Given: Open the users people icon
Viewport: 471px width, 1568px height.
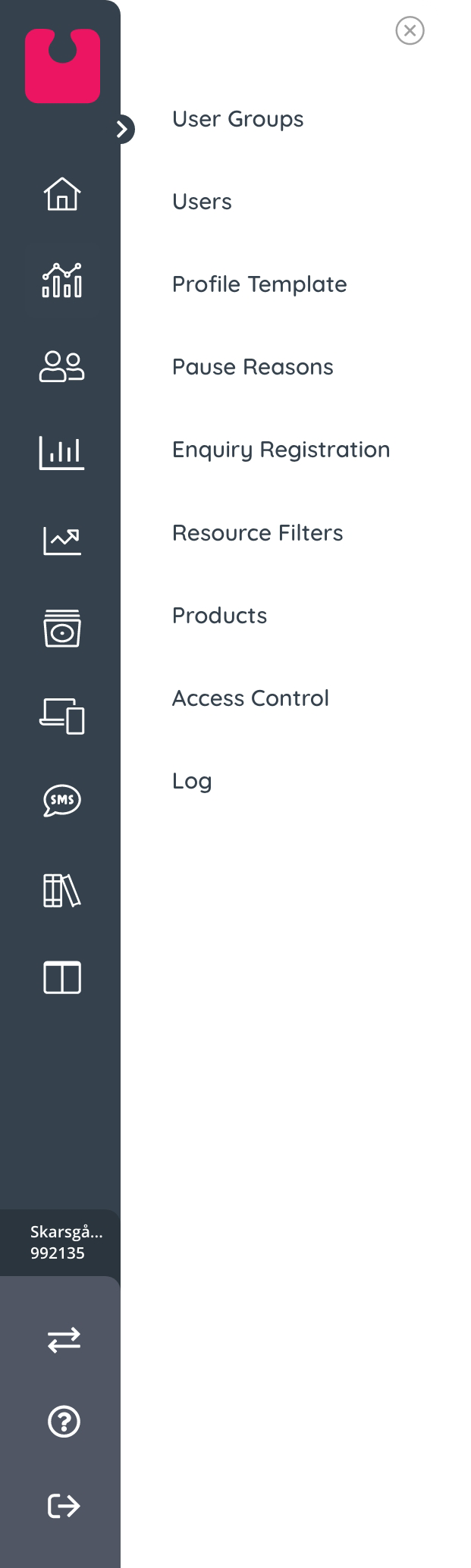Looking at the screenshot, I should [62, 367].
